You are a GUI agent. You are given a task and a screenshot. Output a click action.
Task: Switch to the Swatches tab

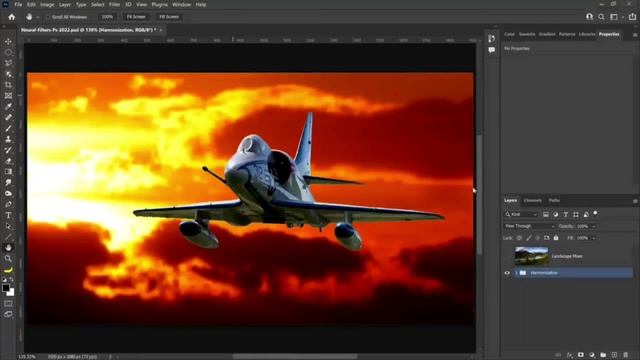(x=527, y=34)
